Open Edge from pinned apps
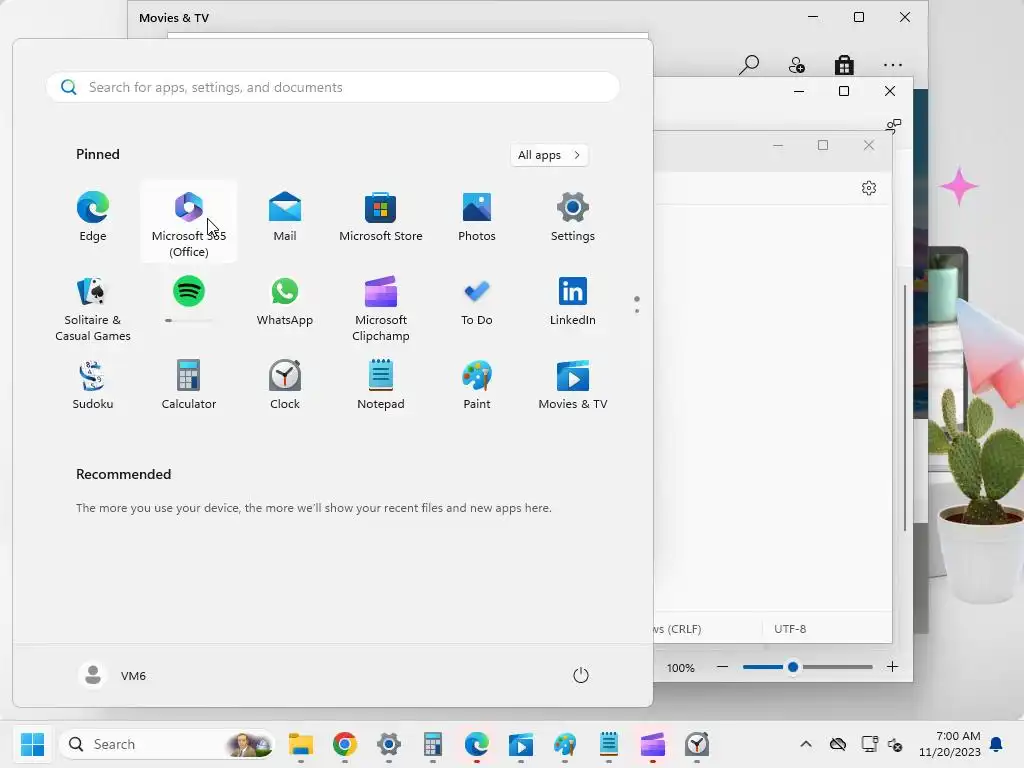1024x768 pixels. tap(93, 217)
